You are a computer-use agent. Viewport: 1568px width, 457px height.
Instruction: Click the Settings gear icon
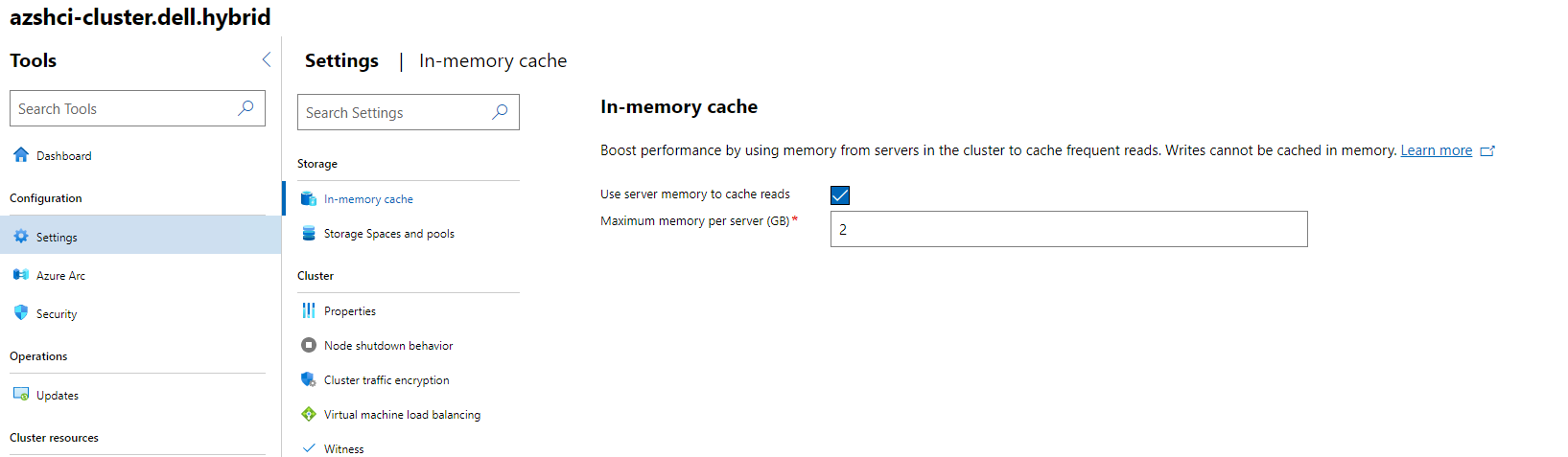click(21, 237)
